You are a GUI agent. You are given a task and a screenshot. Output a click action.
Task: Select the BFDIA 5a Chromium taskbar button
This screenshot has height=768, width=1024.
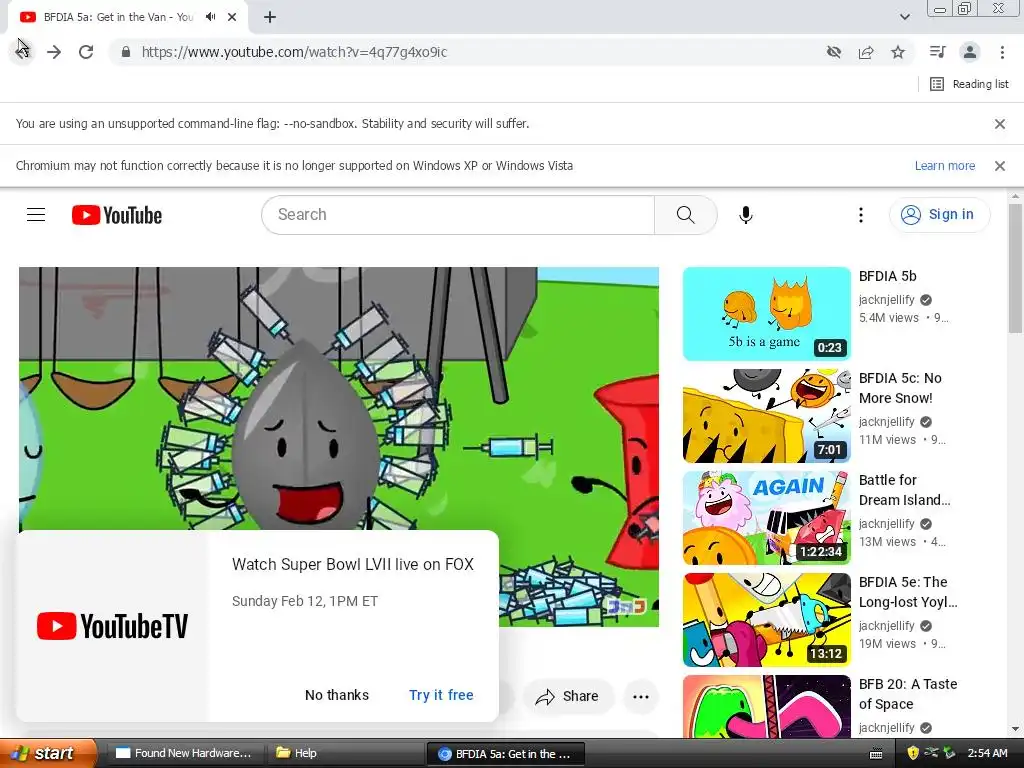[x=505, y=754]
